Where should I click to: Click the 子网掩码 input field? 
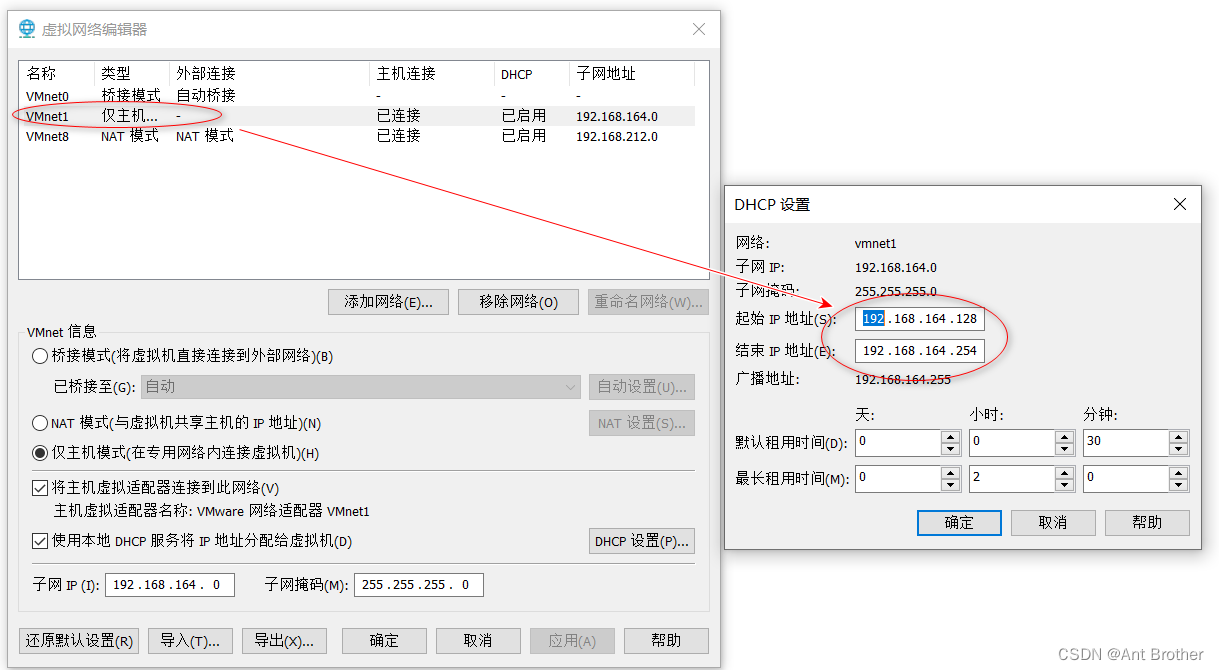click(418, 584)
